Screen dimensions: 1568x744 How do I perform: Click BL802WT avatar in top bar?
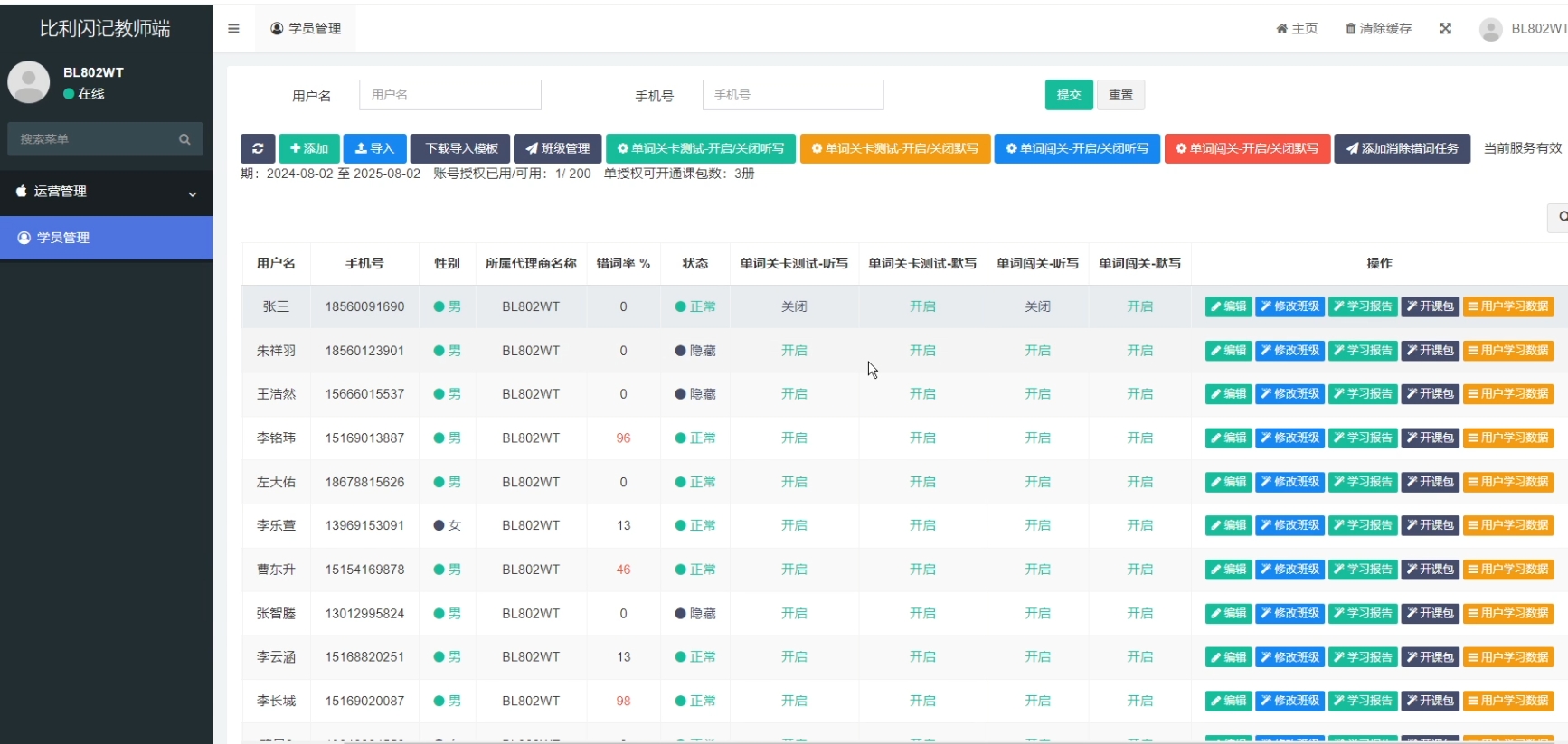(1490, 29)
